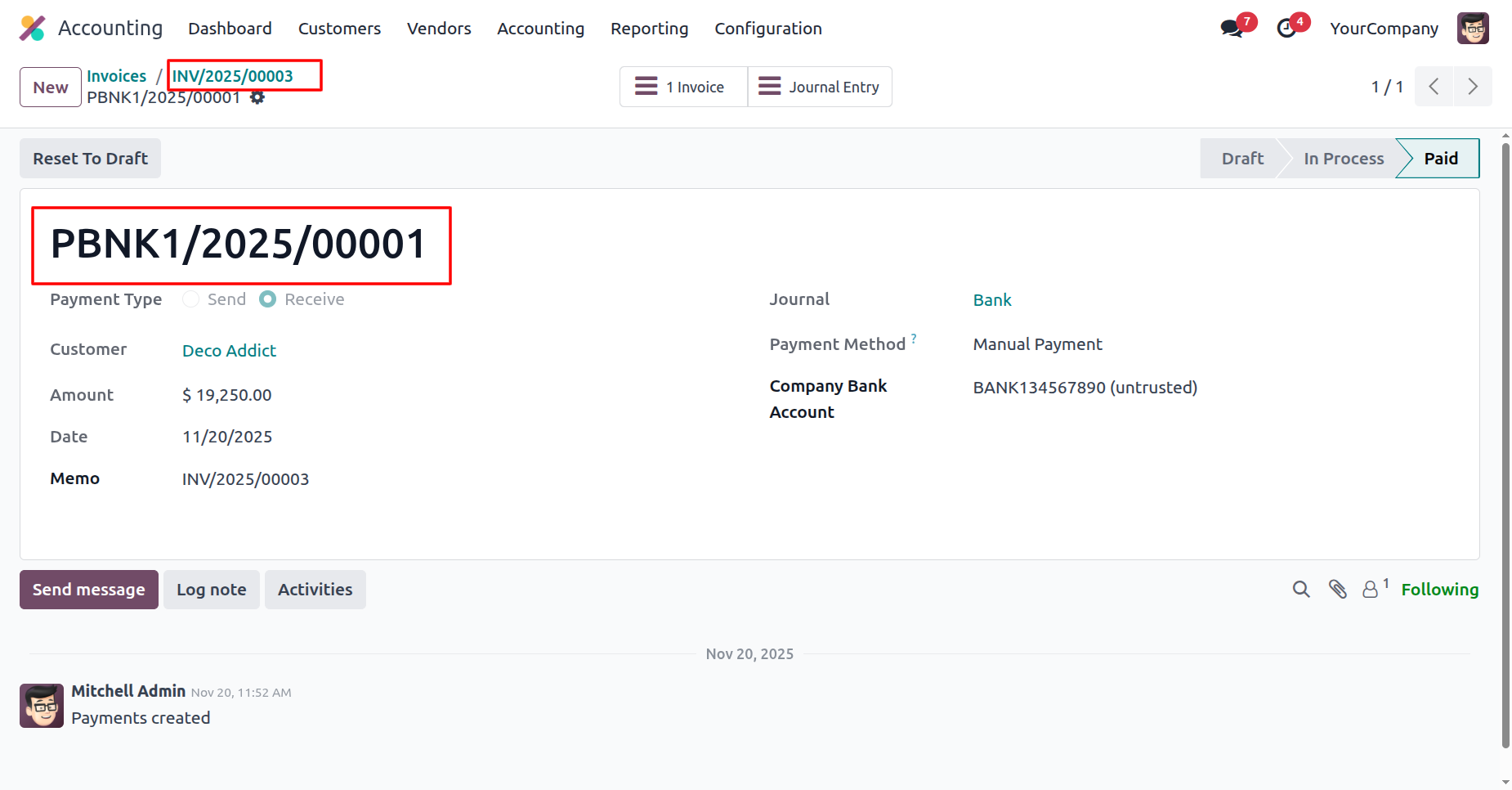Viewport: 1512px width, 790px height.
Task: Open the Customers menu
Action: [339, 29]
